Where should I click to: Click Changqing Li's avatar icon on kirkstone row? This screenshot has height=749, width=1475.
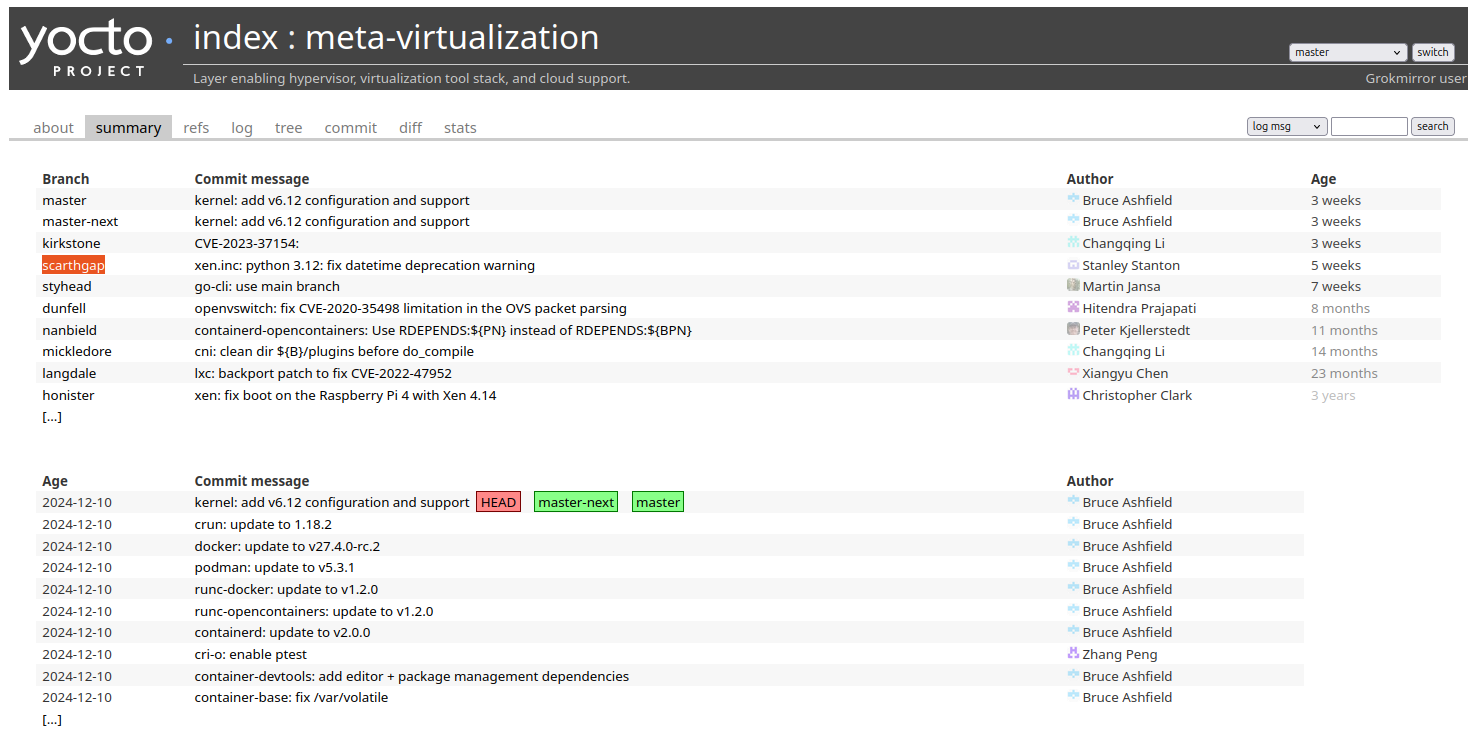click(1072, 243)
